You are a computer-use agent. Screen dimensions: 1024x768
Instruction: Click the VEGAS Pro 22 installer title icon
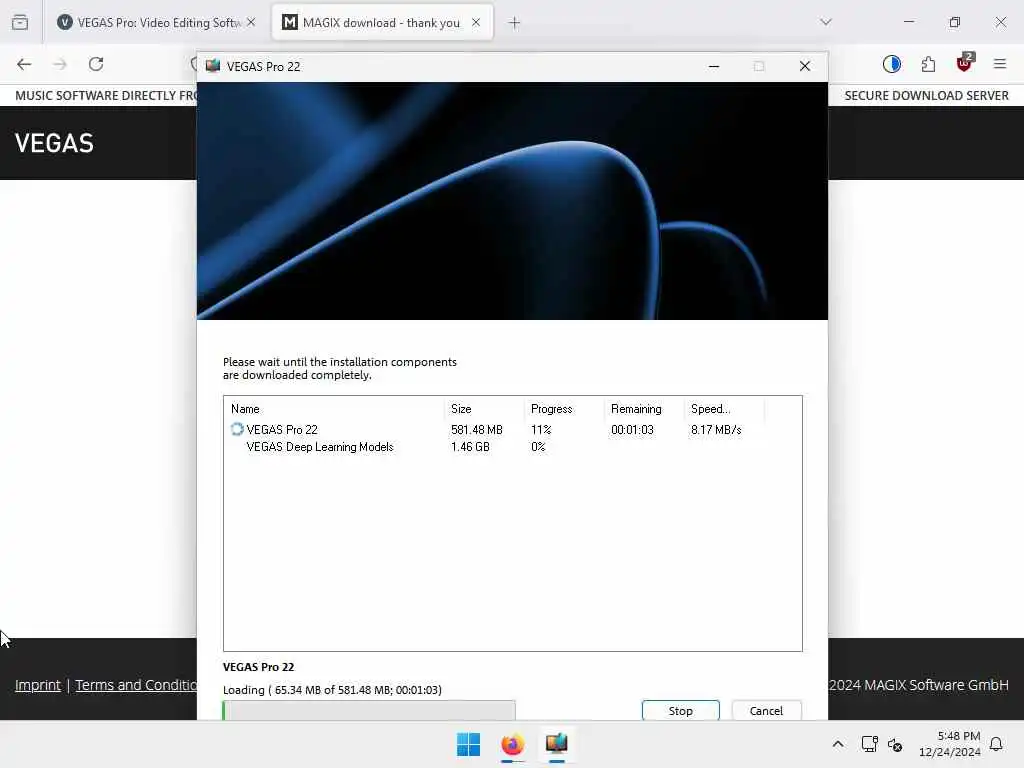213,66
